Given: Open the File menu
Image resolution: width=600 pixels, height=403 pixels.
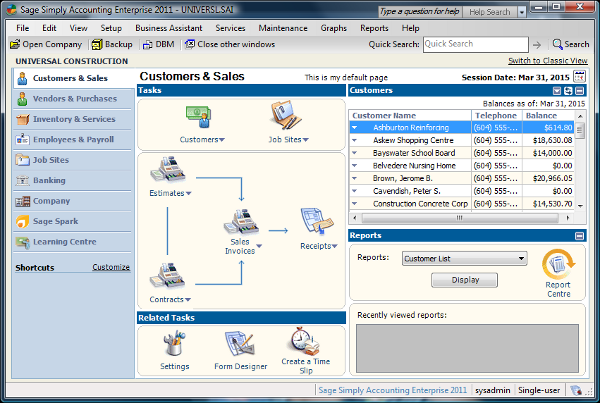Looking at the screenshot, I should [x=23, y=28].
